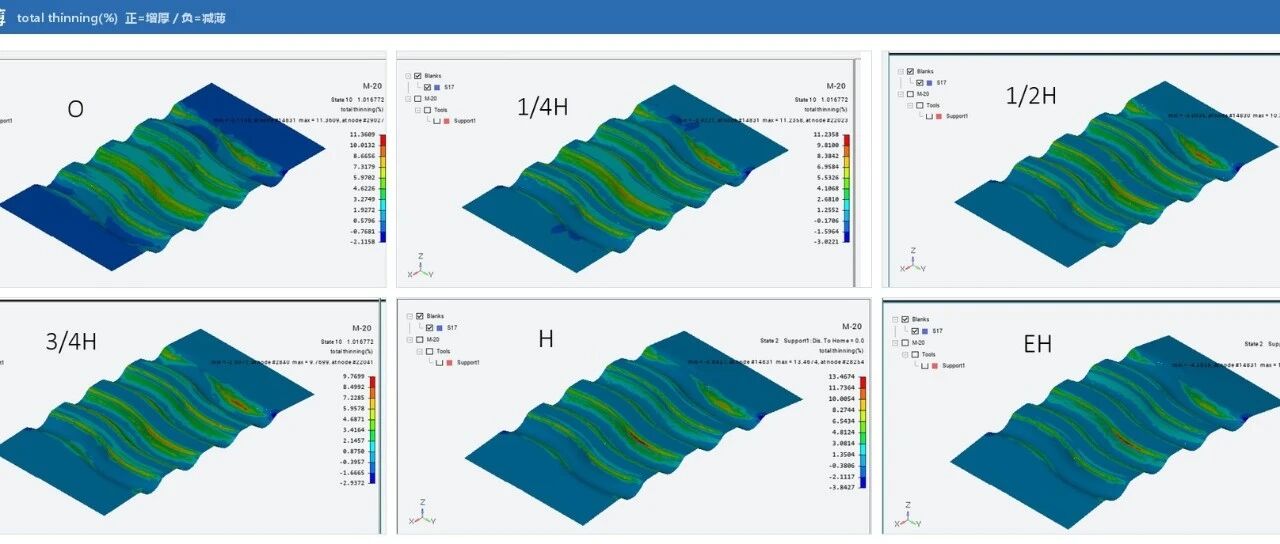This screenshot has width=1280, height=544.
Task: Click legend value "11.3609" in O panel
Action: coord(362,133)
